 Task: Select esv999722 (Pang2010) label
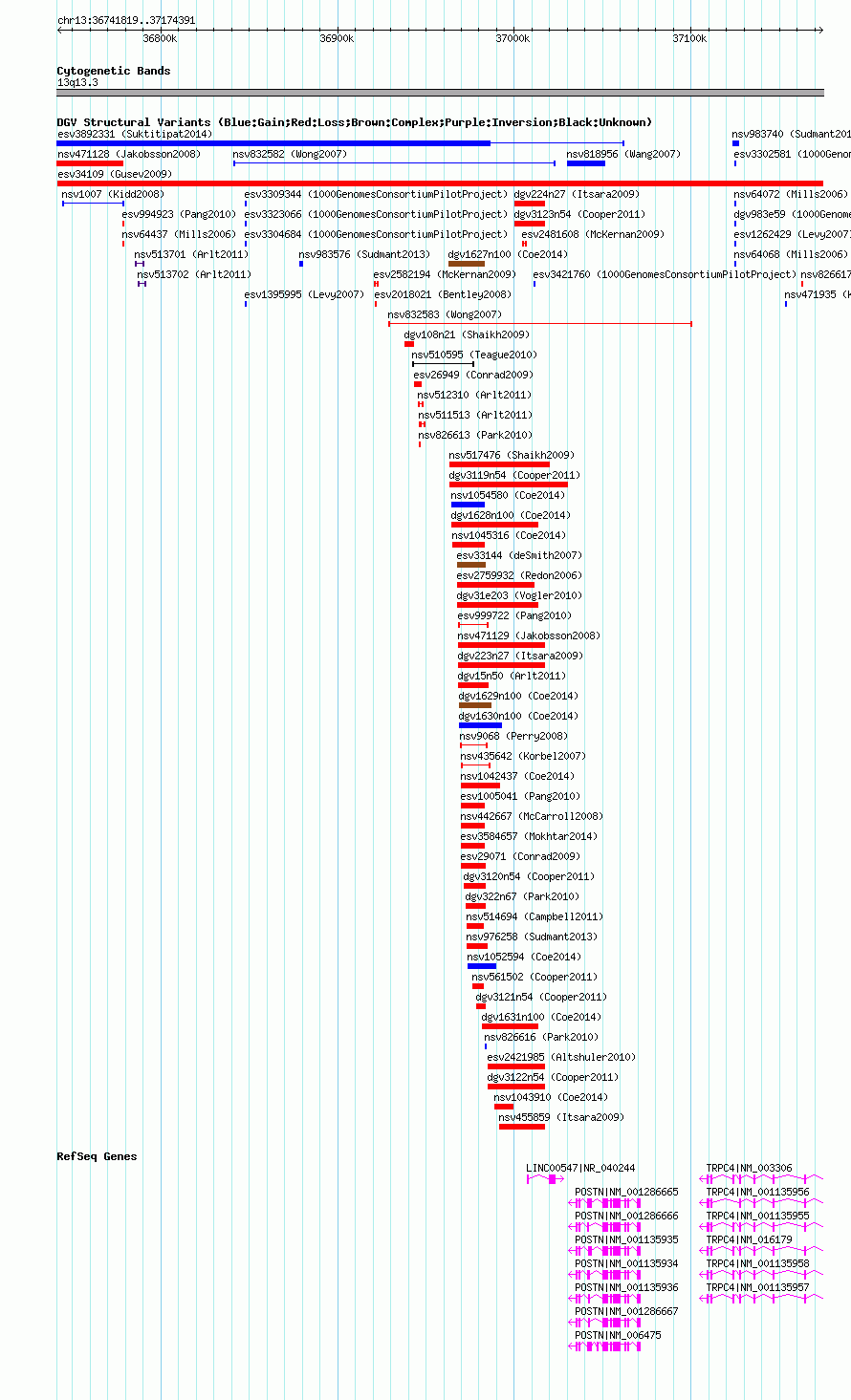[514, 616]
